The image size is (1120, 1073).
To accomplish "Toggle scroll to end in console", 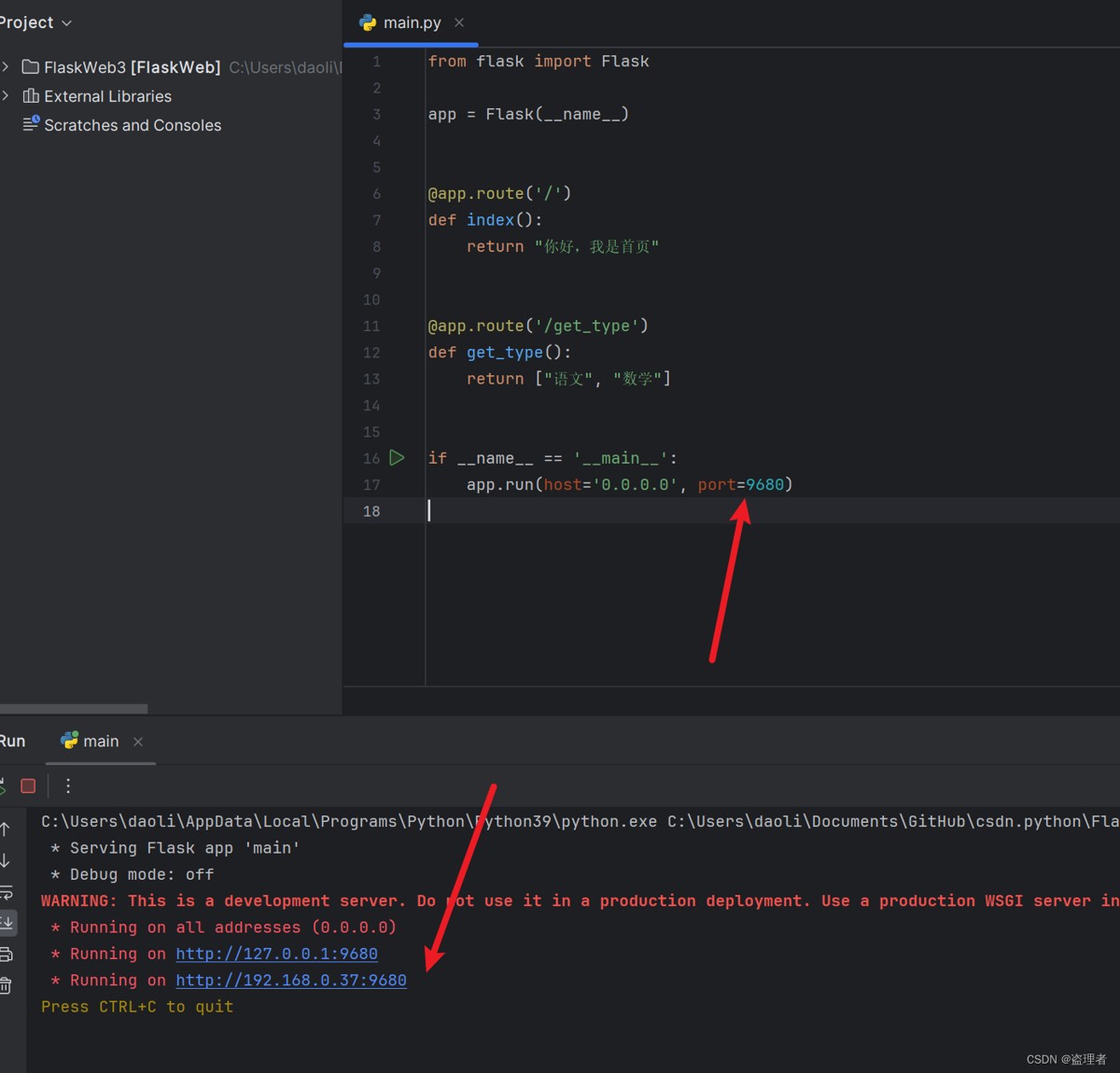I will [7, 923].
